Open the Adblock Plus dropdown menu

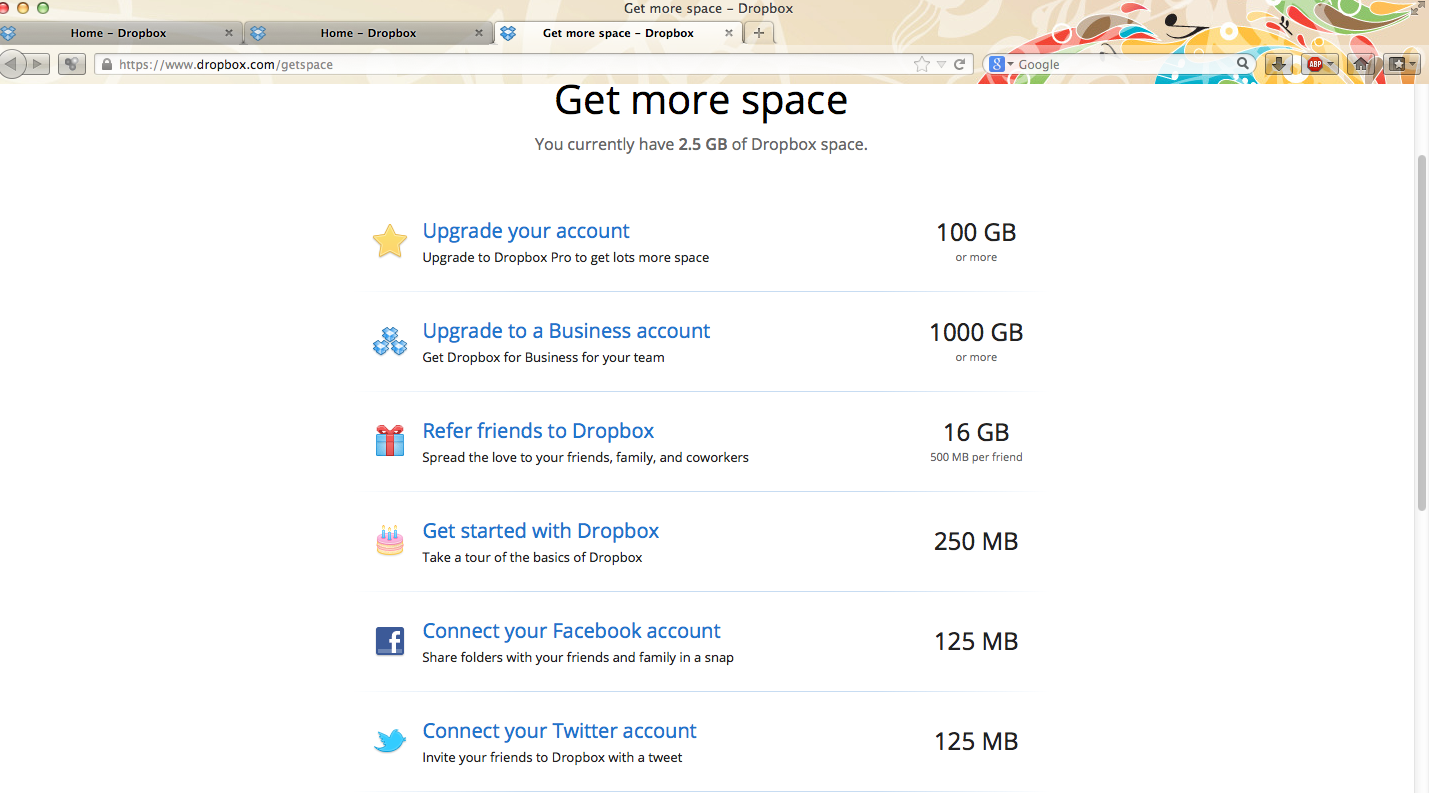(1331, 64)
